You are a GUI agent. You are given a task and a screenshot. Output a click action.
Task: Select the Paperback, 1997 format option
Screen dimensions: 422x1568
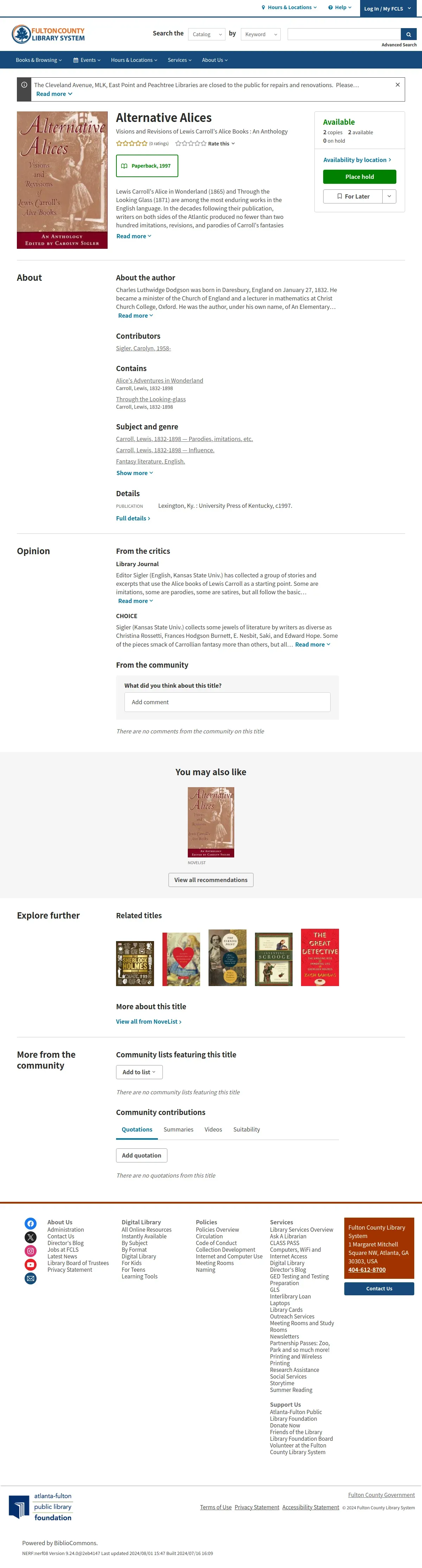[x=147, y=166]
